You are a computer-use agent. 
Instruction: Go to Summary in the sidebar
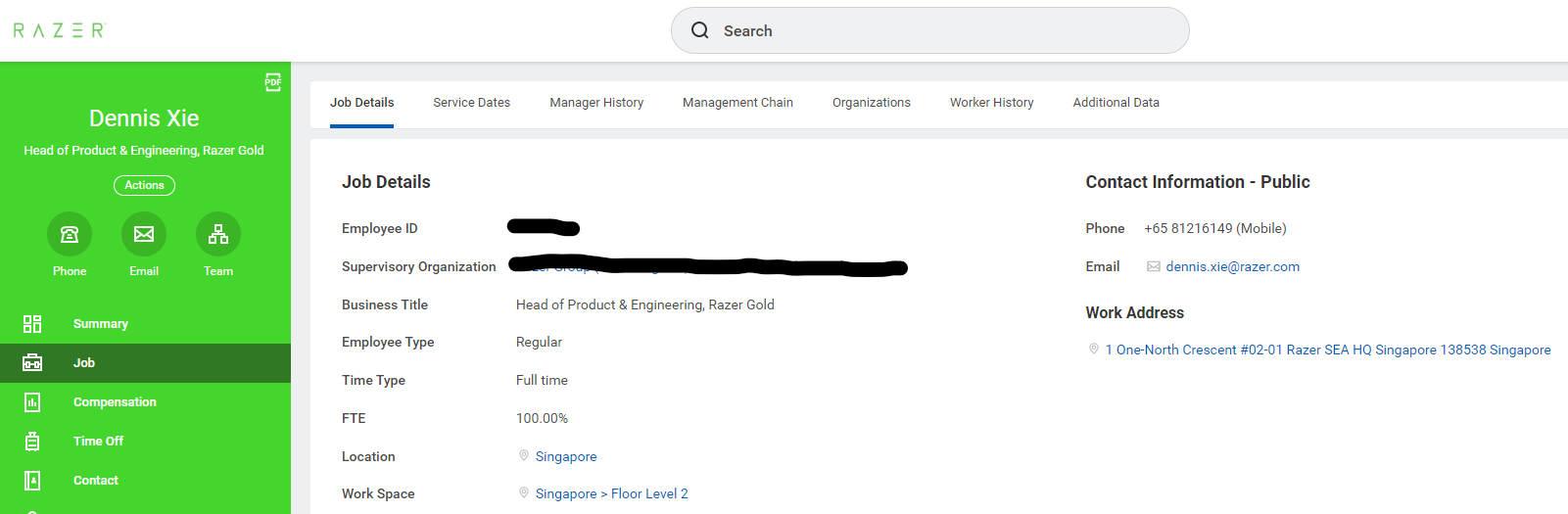101,324
